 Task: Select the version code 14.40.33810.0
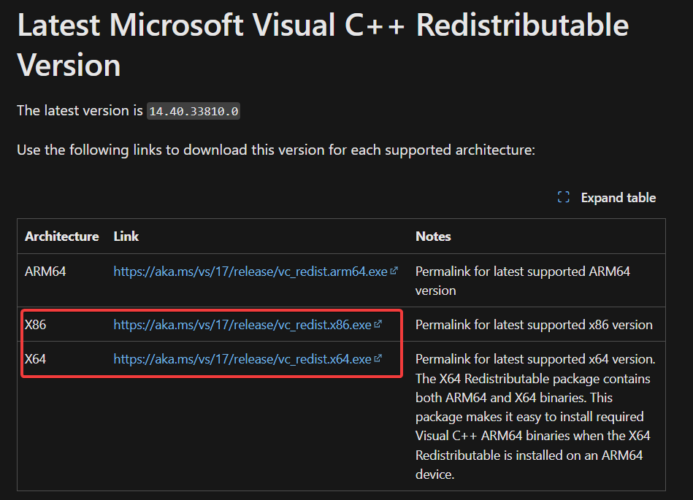pyautogui.click(x=194, y=111)
